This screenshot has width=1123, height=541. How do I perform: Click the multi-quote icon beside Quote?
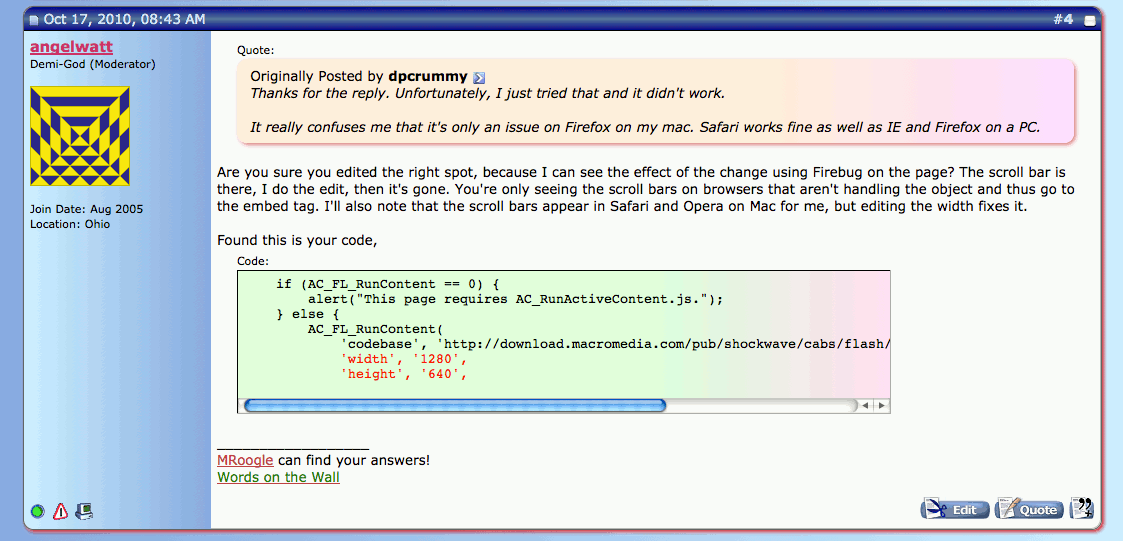pyautogui.click(x=1081, y=509)
